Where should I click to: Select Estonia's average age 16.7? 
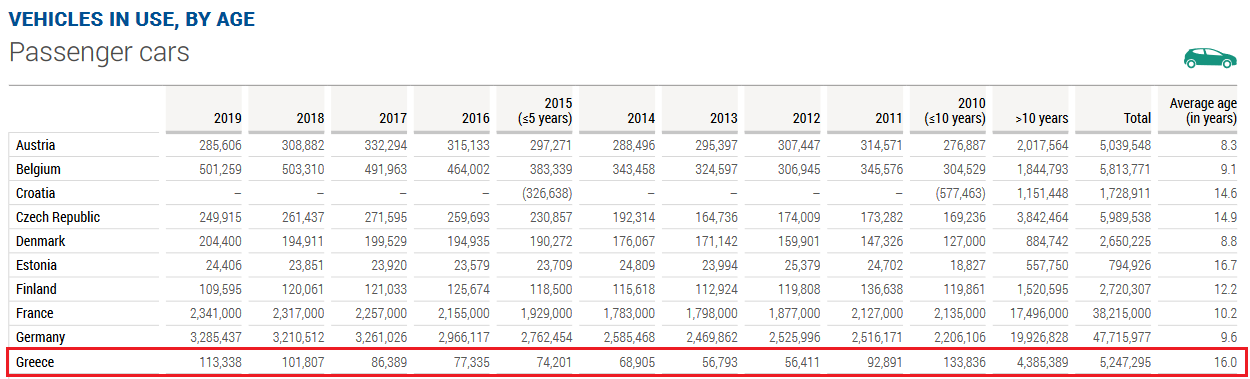[x=1226, y=266]
